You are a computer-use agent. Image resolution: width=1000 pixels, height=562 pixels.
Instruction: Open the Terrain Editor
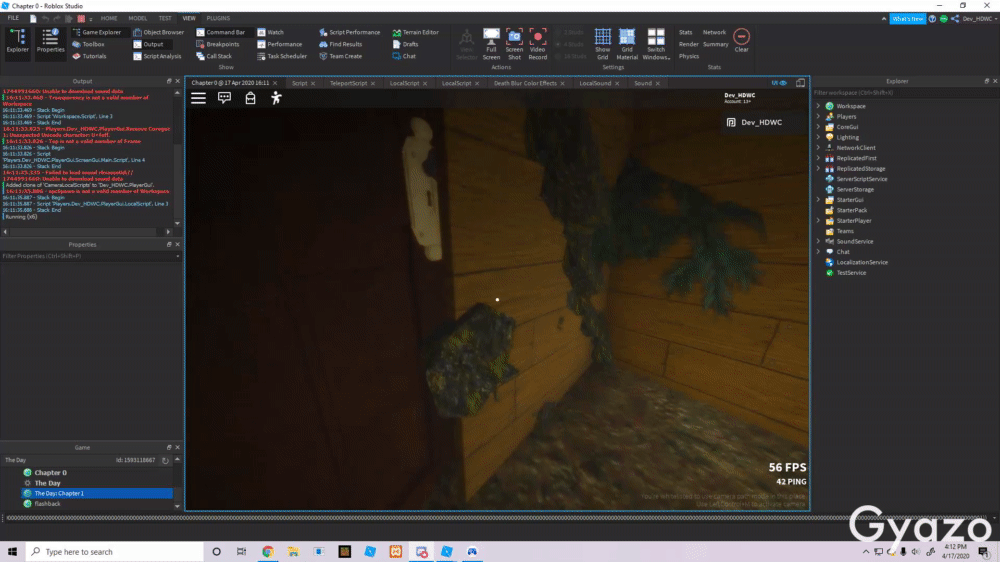415,32
